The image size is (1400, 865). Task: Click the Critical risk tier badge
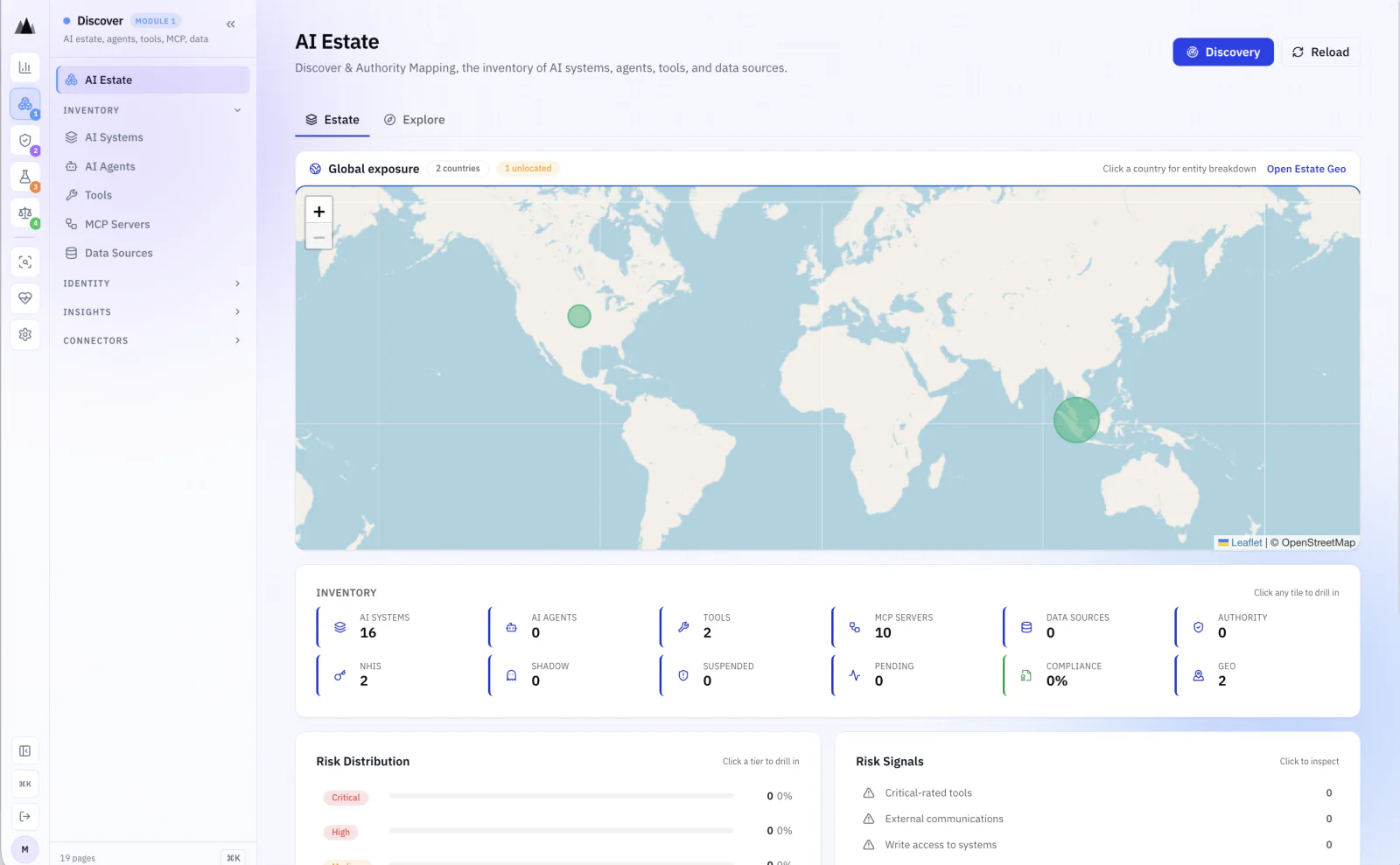[x=346, y=798]
